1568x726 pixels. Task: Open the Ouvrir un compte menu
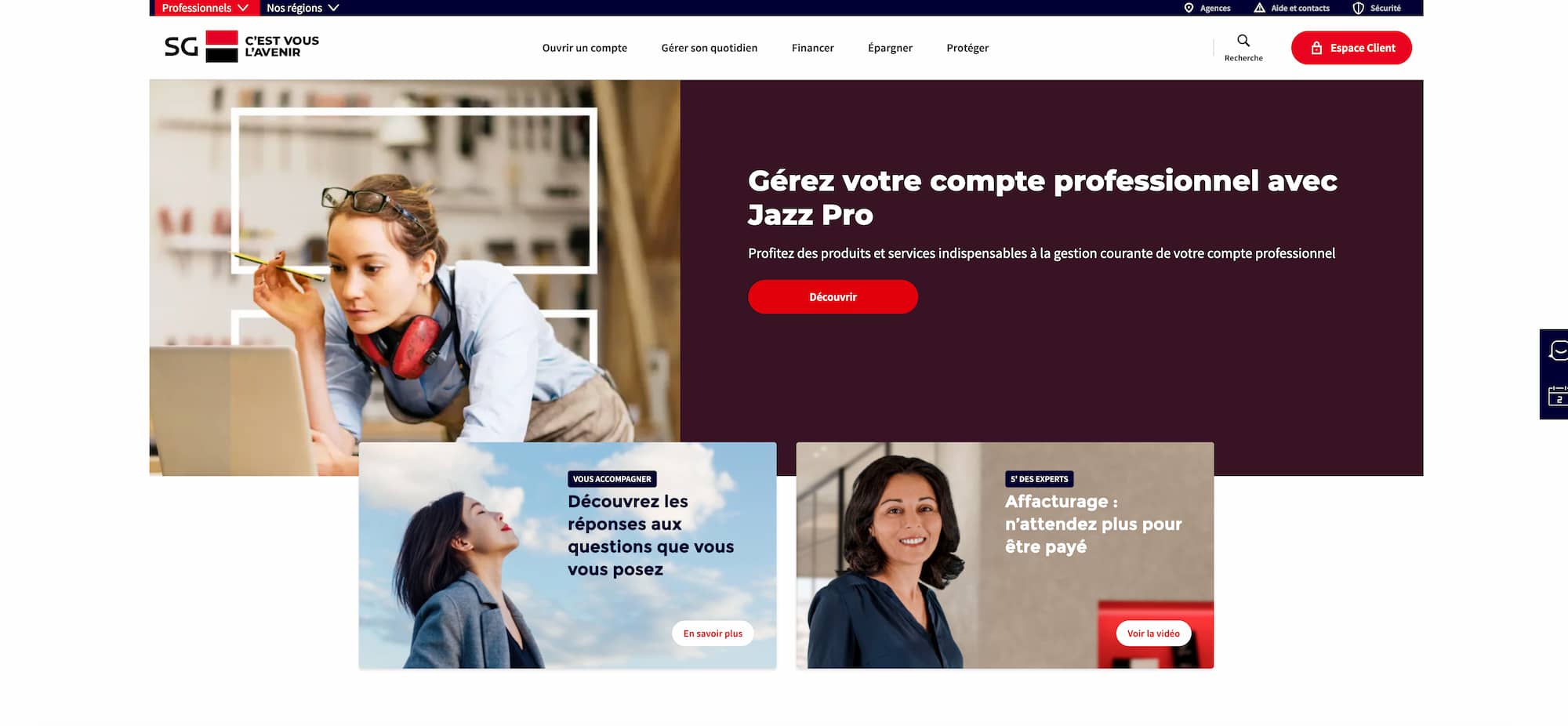[585, 48]
